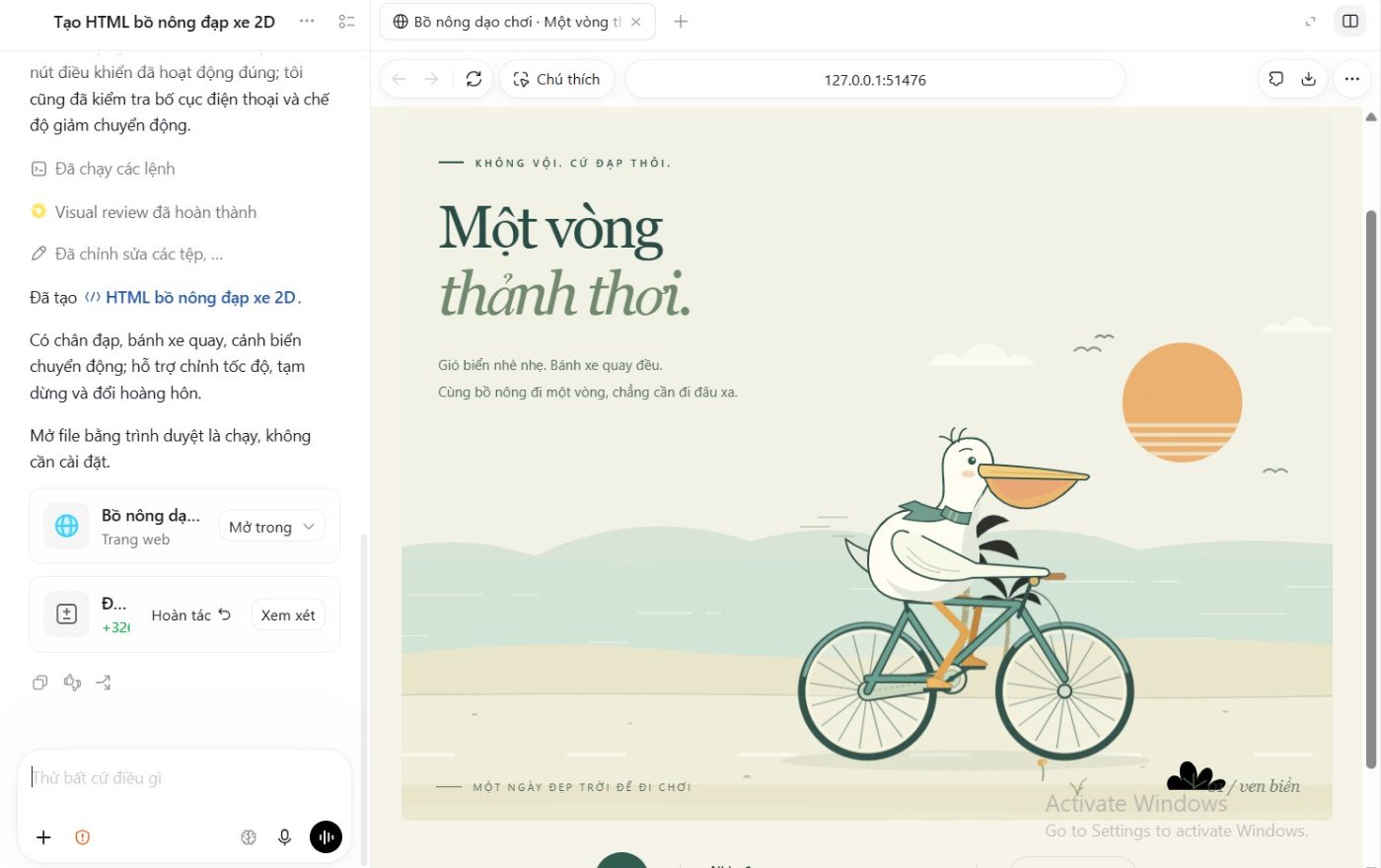
Task: Click the preview pane vertical scrollbar
Action: (x=1370, y=488)
